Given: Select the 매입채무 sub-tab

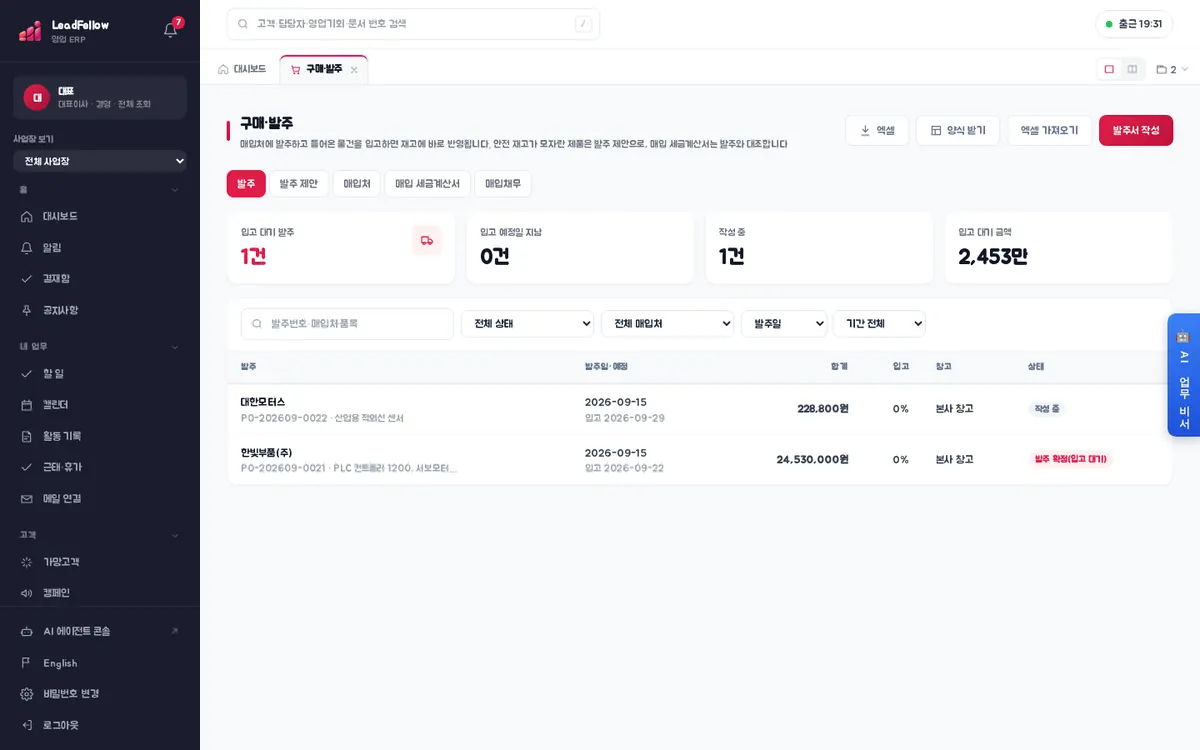Looking at the screenshot, I should point(503,184).
